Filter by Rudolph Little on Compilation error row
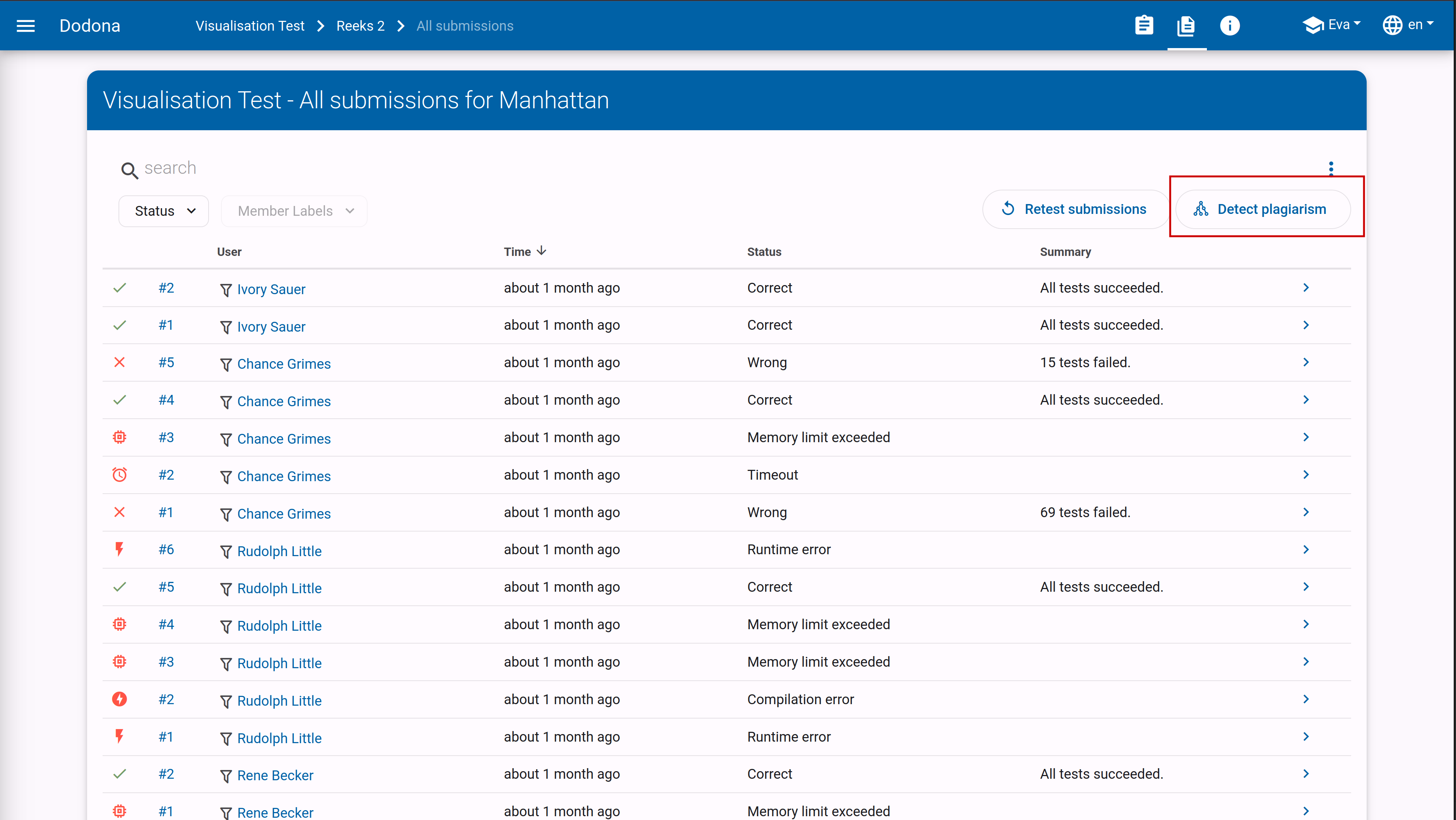Screen dimensions: 1456x820 (226, 702)
